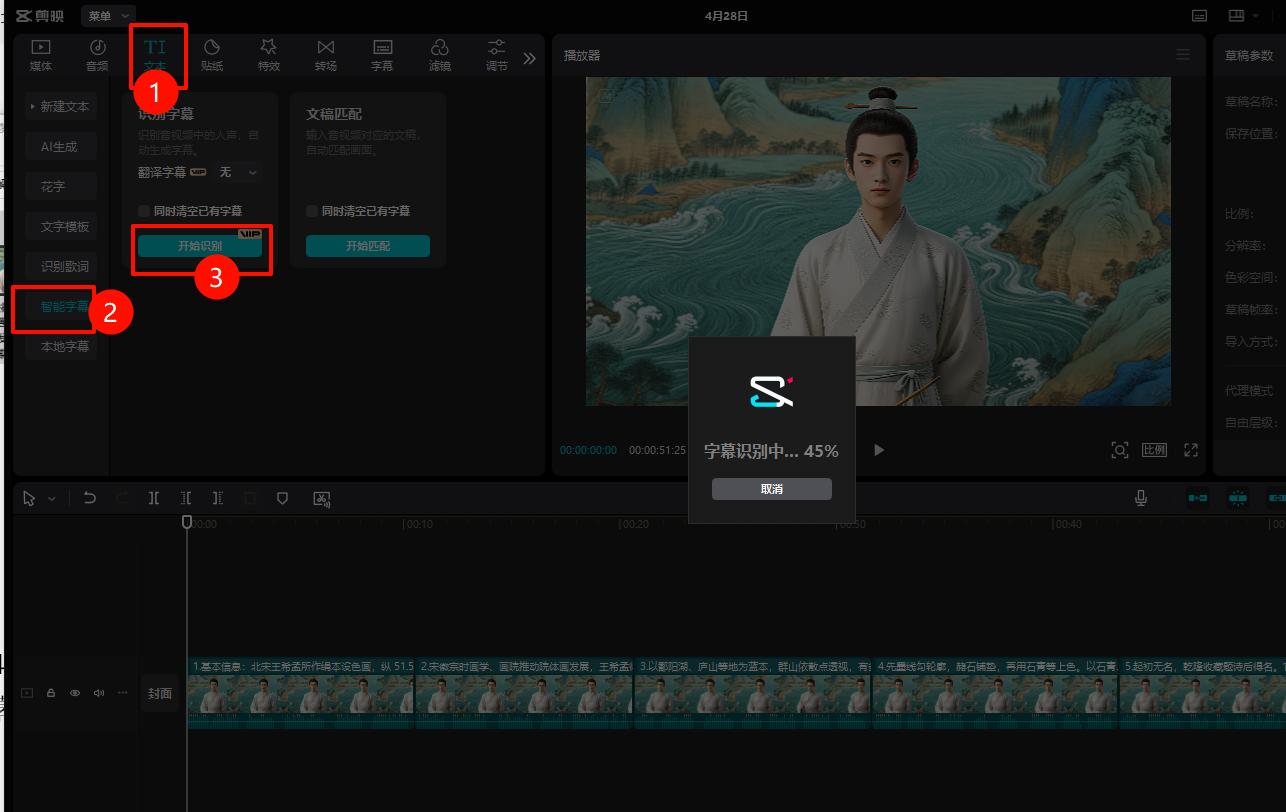Expand more tabs with double chevron

coord(530,58)
